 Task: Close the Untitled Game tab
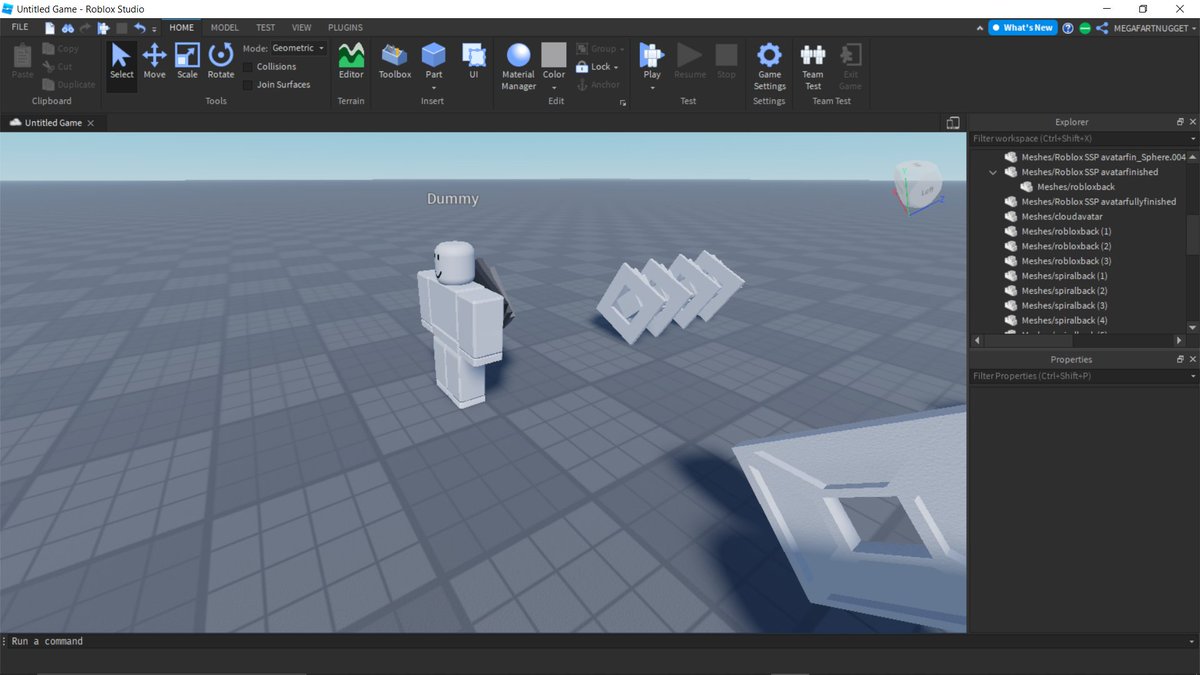point(91,123)
